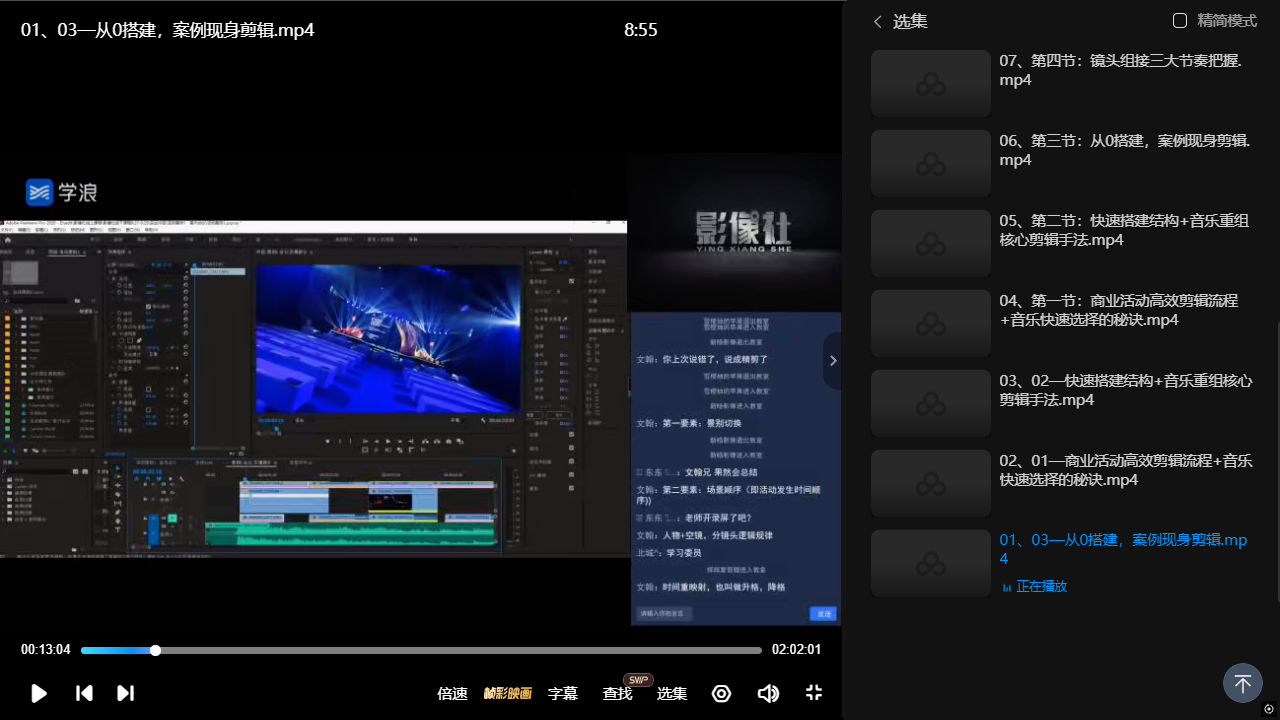Enable the 精简模式 checkbox

[x=1180, y=21]
